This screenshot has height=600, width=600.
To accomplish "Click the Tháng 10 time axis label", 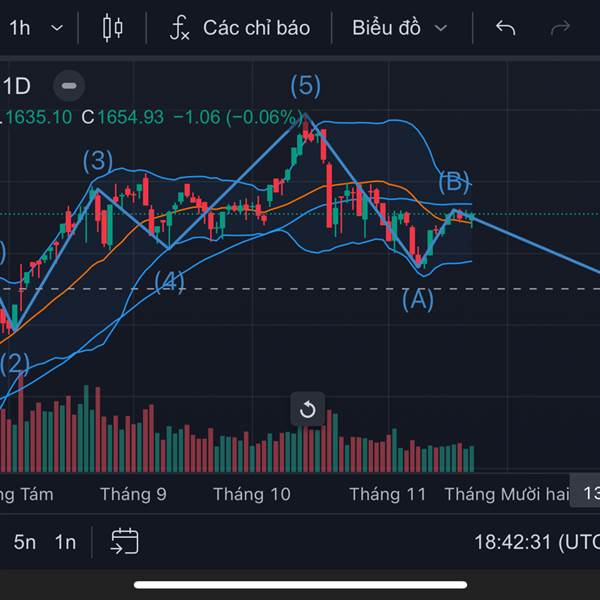I will pyautogui.click(x=251, y=494).
